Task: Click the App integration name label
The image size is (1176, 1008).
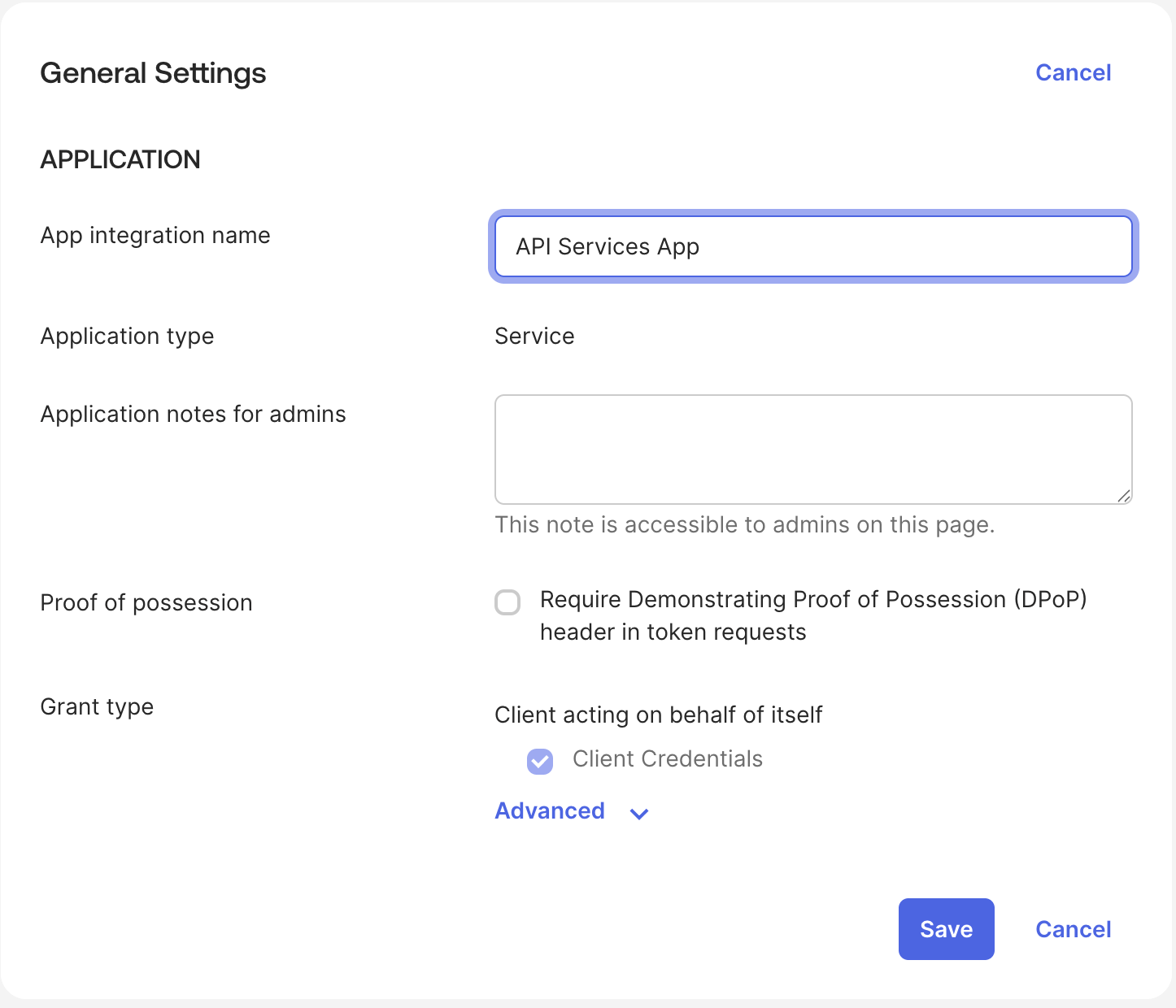Action: (155, 236)
